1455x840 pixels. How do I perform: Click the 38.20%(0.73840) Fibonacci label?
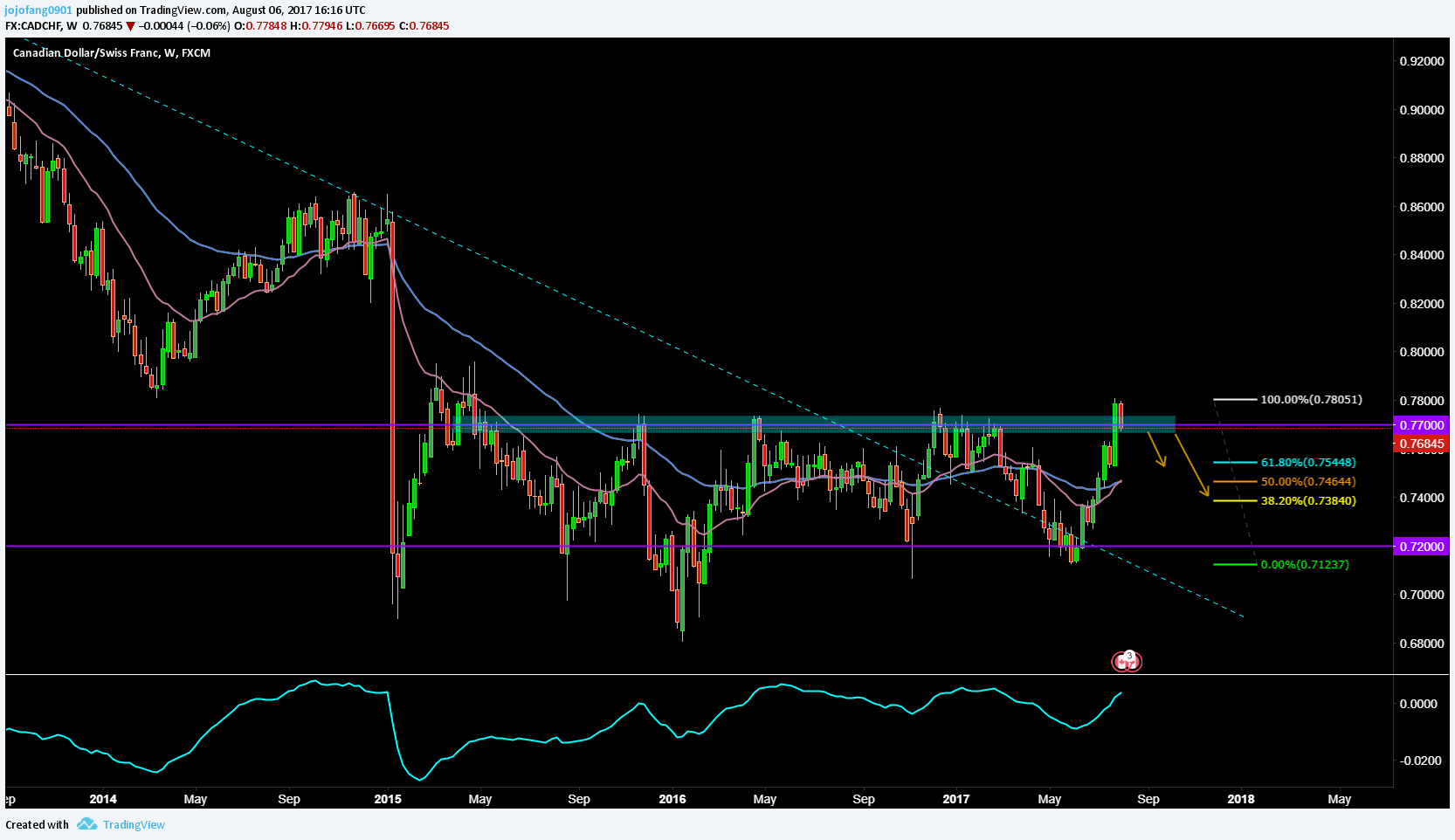point(1308,500)
